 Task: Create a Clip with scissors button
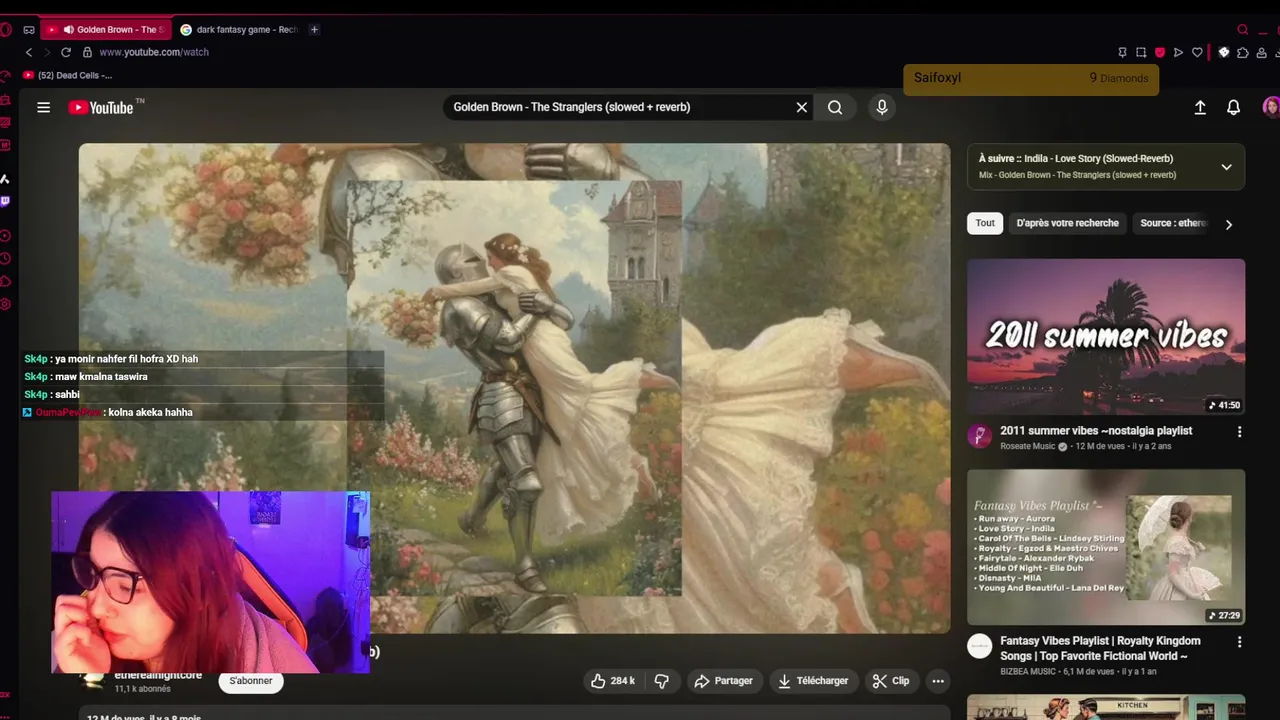pyautogui.click(x=891, y=681)
